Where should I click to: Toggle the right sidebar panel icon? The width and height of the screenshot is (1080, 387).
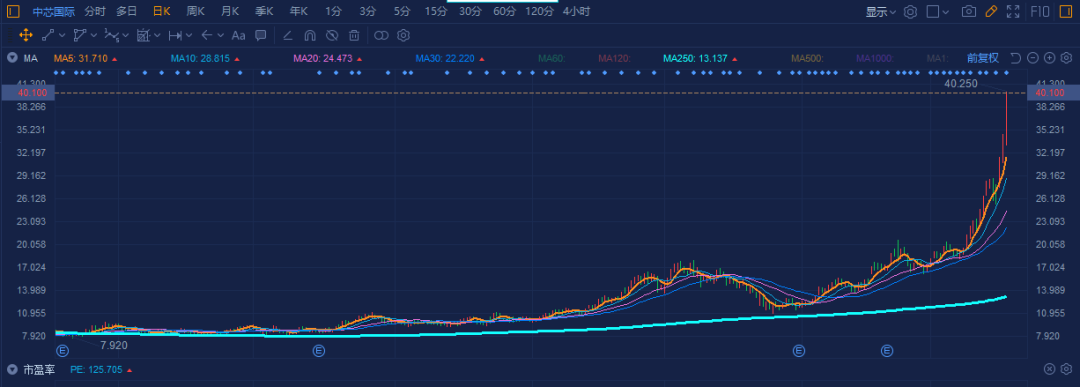1066,12
